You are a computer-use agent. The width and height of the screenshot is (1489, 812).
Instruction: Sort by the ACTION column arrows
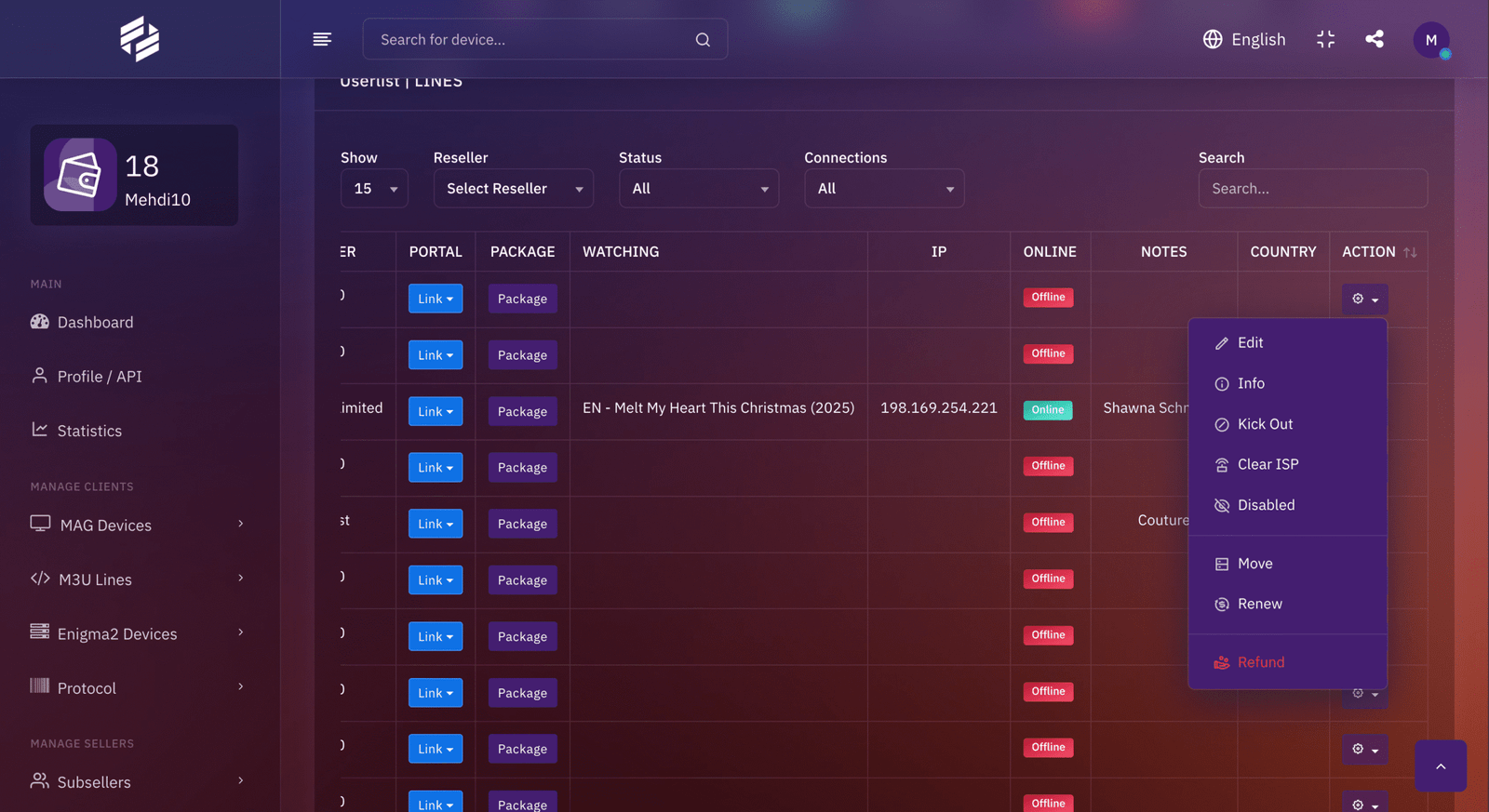1410,252
